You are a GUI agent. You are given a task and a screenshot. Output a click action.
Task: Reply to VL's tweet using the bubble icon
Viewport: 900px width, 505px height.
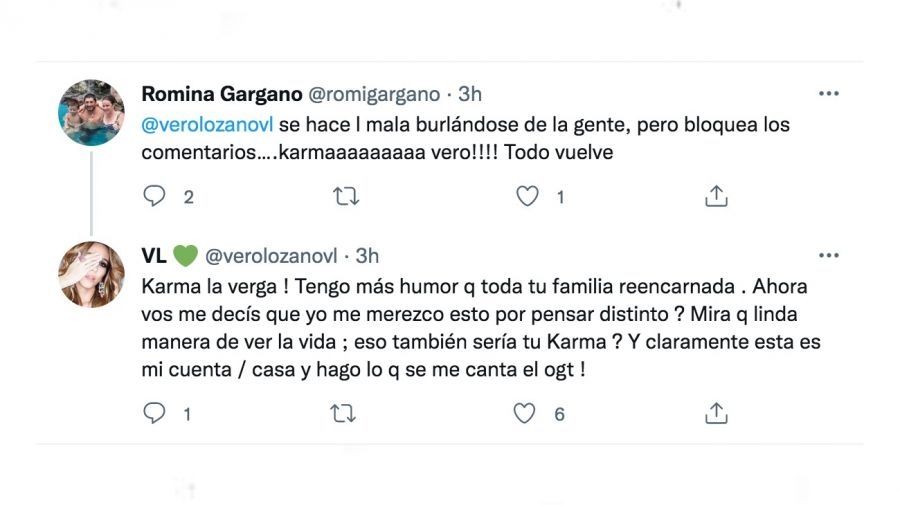154,413
